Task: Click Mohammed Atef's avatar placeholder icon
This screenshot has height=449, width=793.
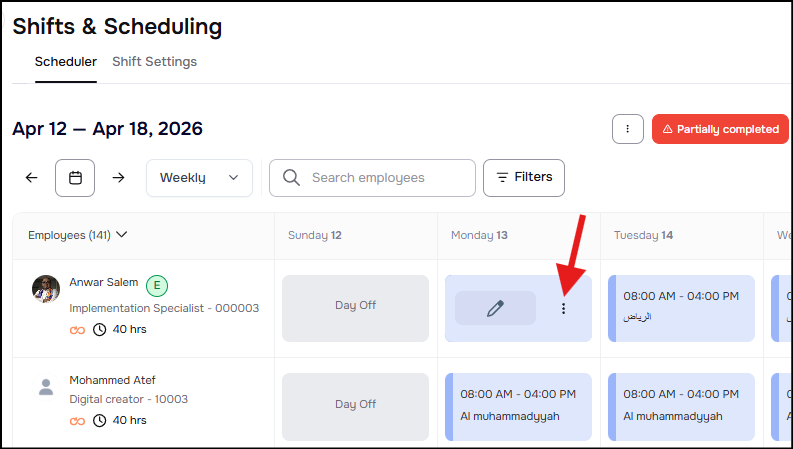Action: 46,387
